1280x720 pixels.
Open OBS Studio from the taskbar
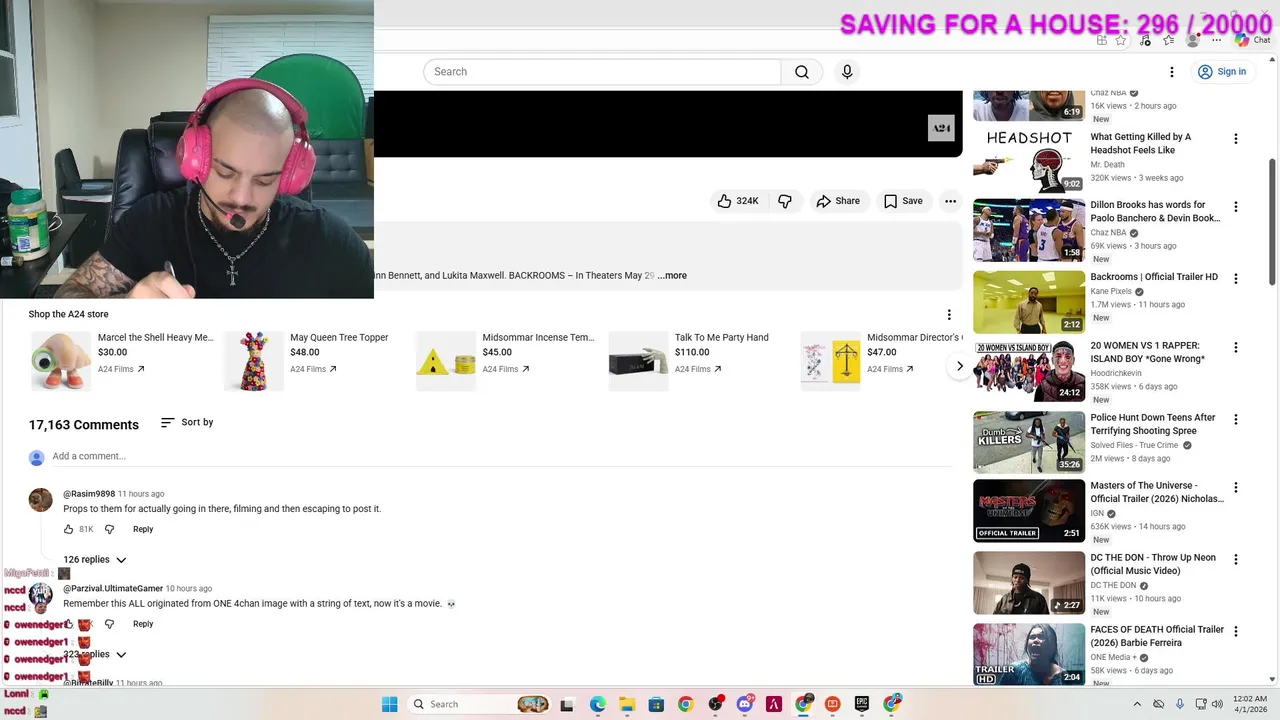pos(715,704)
